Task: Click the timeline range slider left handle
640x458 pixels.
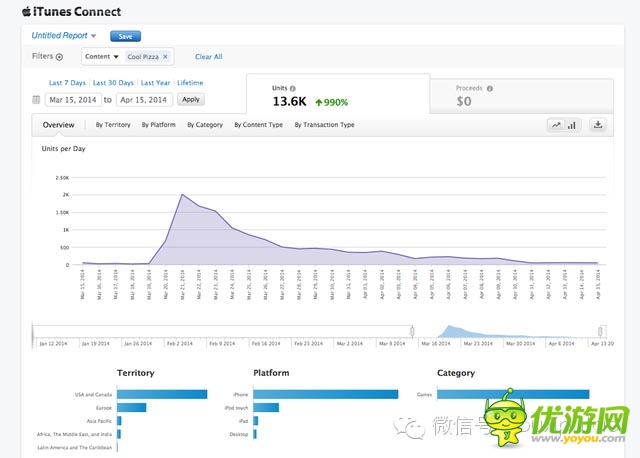Action: tap(412, 330)
